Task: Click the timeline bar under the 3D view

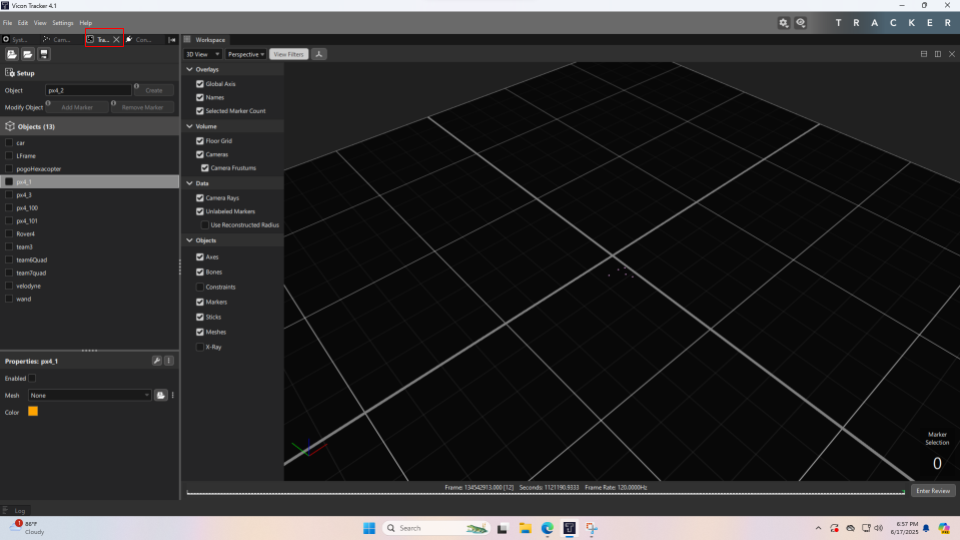Action: pos(546,492)
